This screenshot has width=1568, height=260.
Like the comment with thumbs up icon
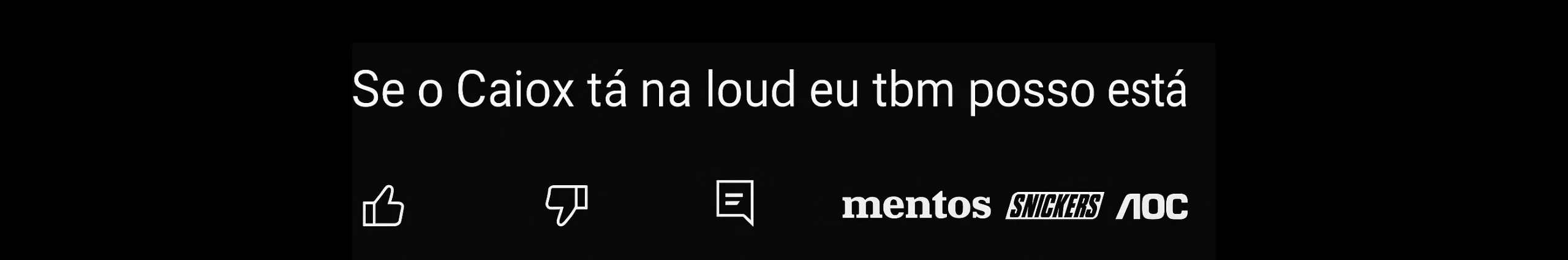click(x=383, y=205)
